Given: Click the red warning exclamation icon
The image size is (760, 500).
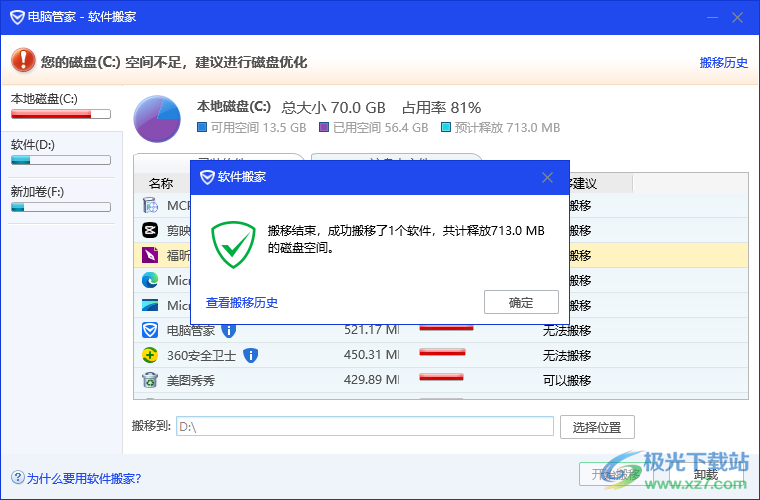Looking at the screenshot, I should (x=23, y=61).
